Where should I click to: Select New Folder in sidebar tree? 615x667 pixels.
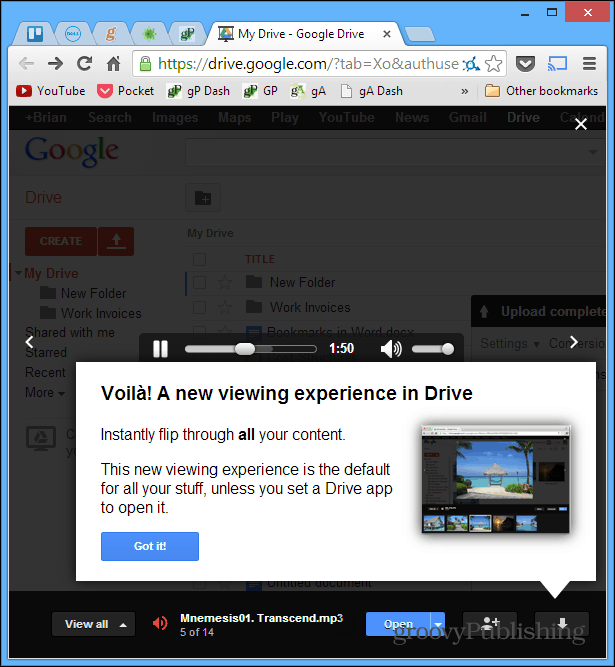84,293
